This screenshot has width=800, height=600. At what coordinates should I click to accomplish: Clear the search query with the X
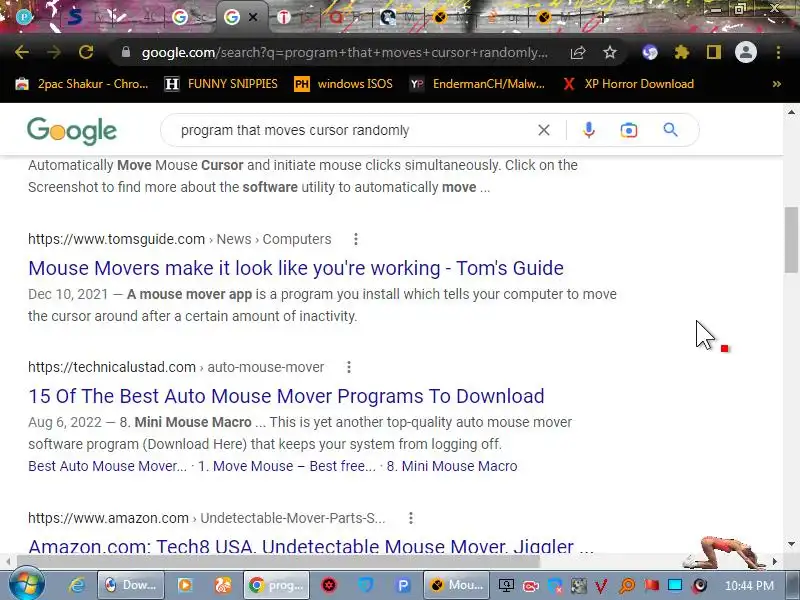coord(544,130)
